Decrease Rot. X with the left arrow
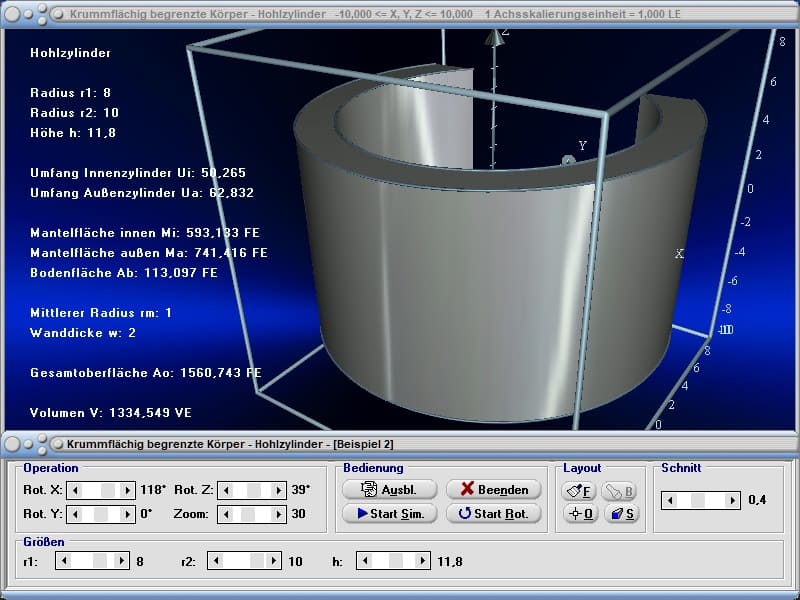800x600 pixels. 75,490
